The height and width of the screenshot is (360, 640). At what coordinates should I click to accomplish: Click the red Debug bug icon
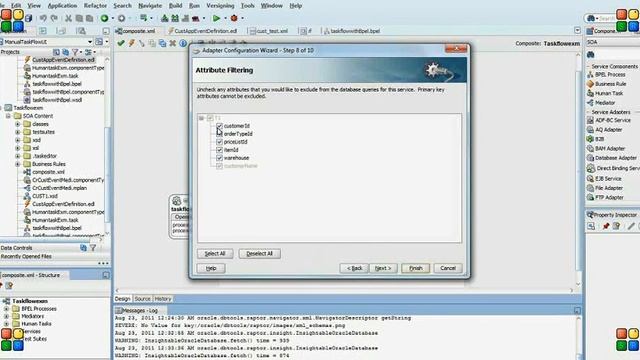coord(234,18)
